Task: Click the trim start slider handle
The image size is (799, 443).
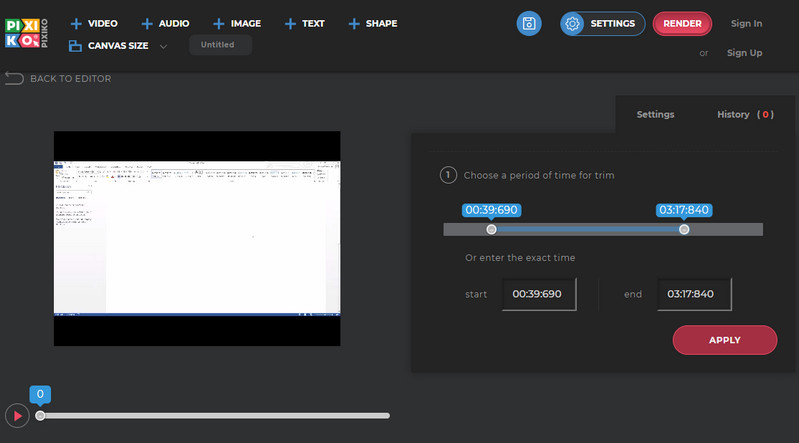Action: 491,229
